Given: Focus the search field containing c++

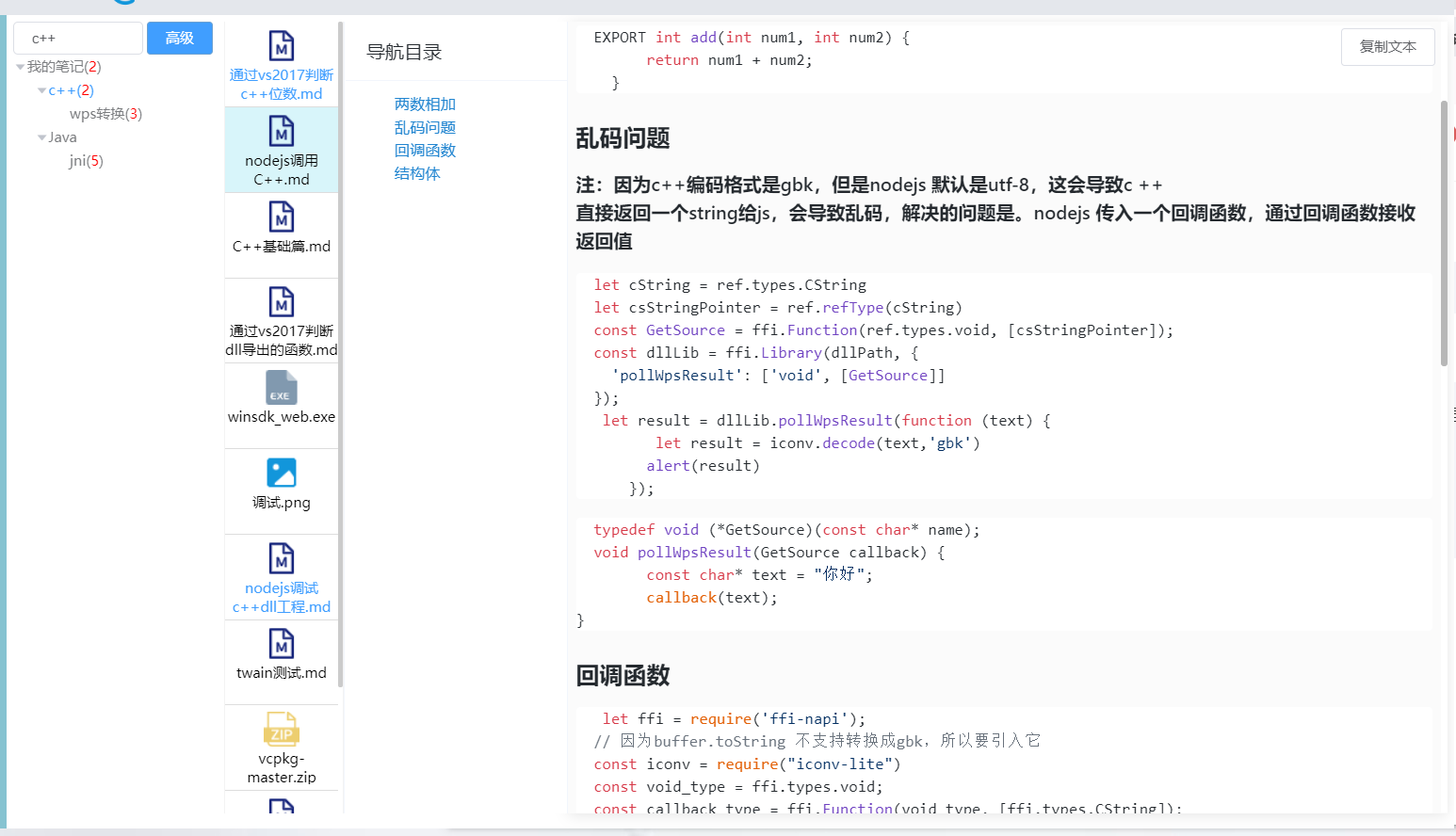Looking at the screenshot, I should pos(78,39).
